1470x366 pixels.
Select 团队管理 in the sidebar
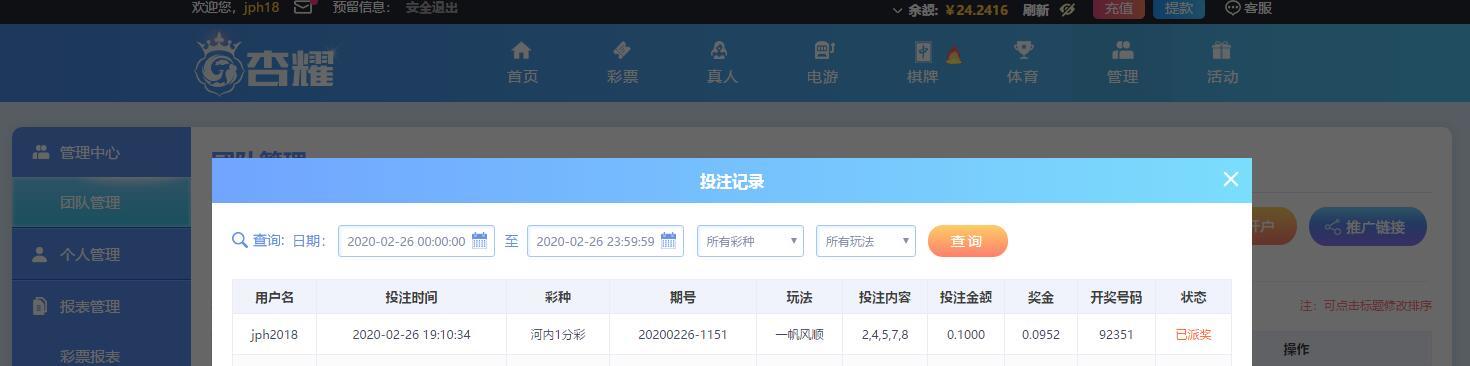pyautogui.click(x=101, y=203)
